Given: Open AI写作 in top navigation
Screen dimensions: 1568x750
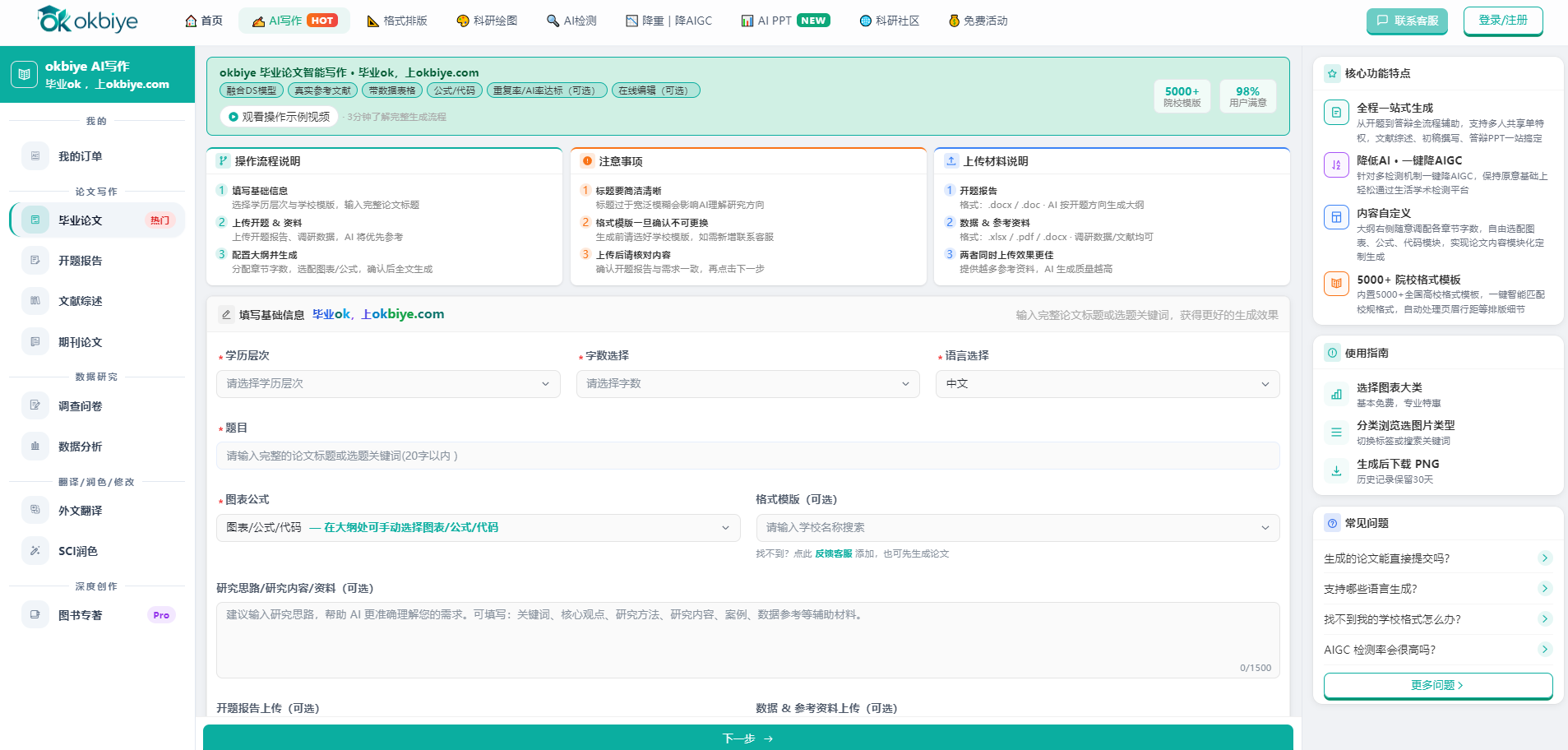Looking at the screenshot, I should click(294, 21).
